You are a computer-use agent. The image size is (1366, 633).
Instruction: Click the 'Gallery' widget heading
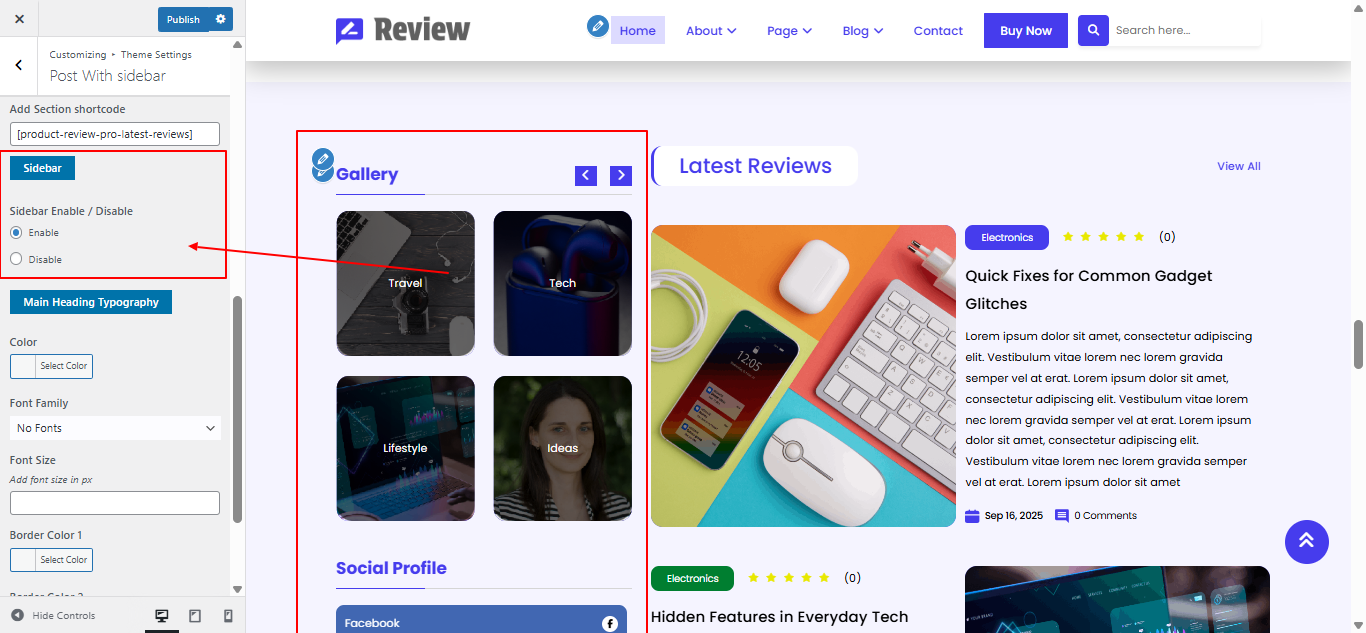(x=367, y=174)
